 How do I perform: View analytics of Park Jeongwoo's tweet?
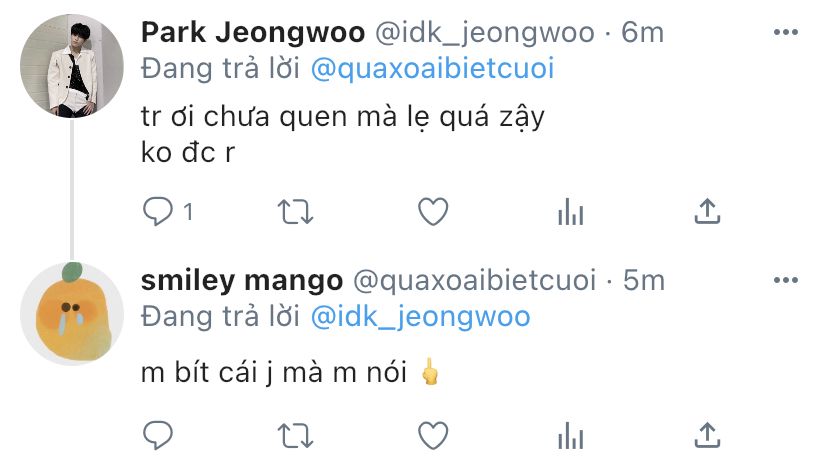(571, 212)
